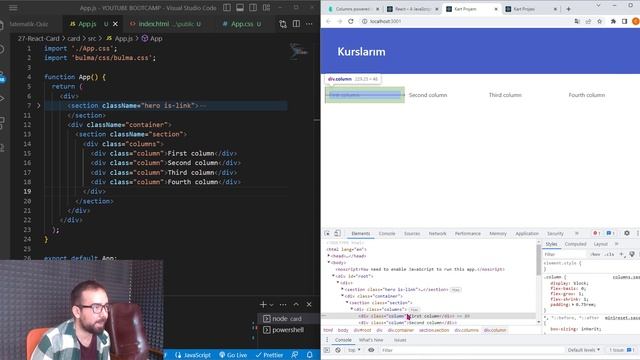Screen dimensions: 640x360
Task: Switch to the index.html editor tab
Action: tap(165, 24)
